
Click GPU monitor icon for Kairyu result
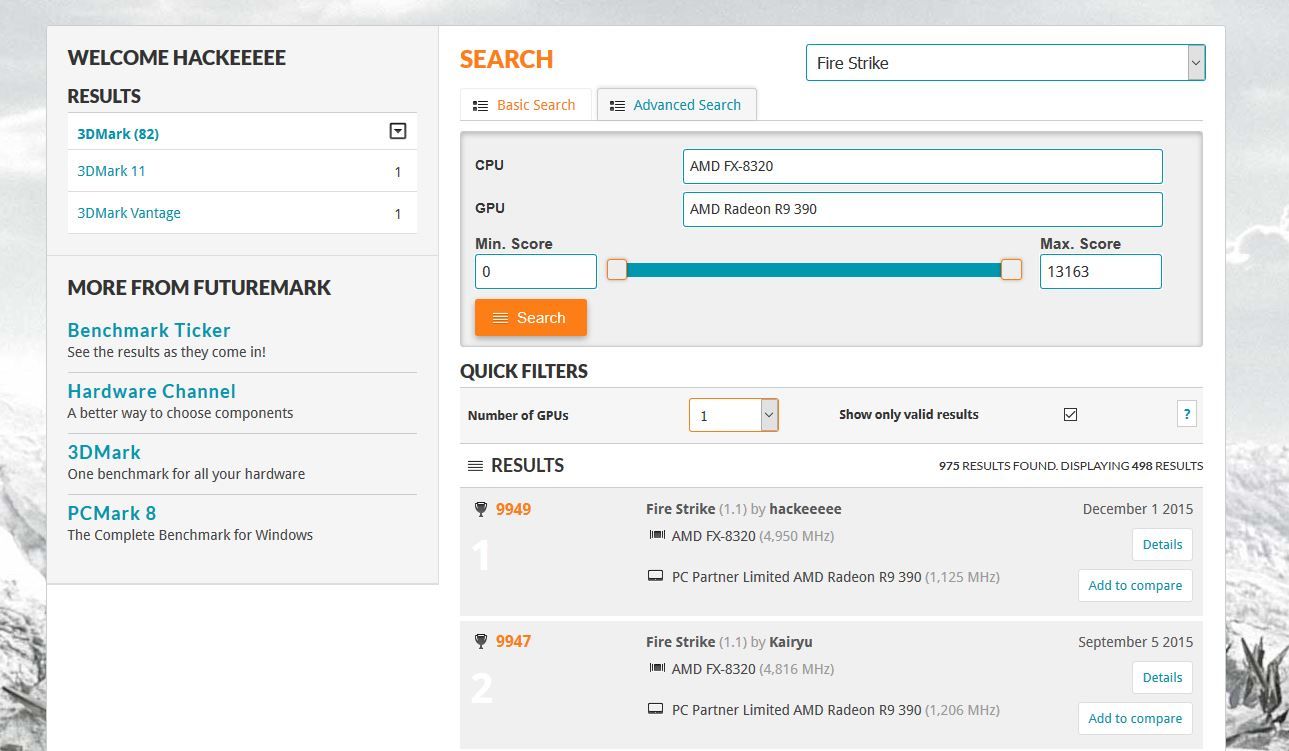656,710
